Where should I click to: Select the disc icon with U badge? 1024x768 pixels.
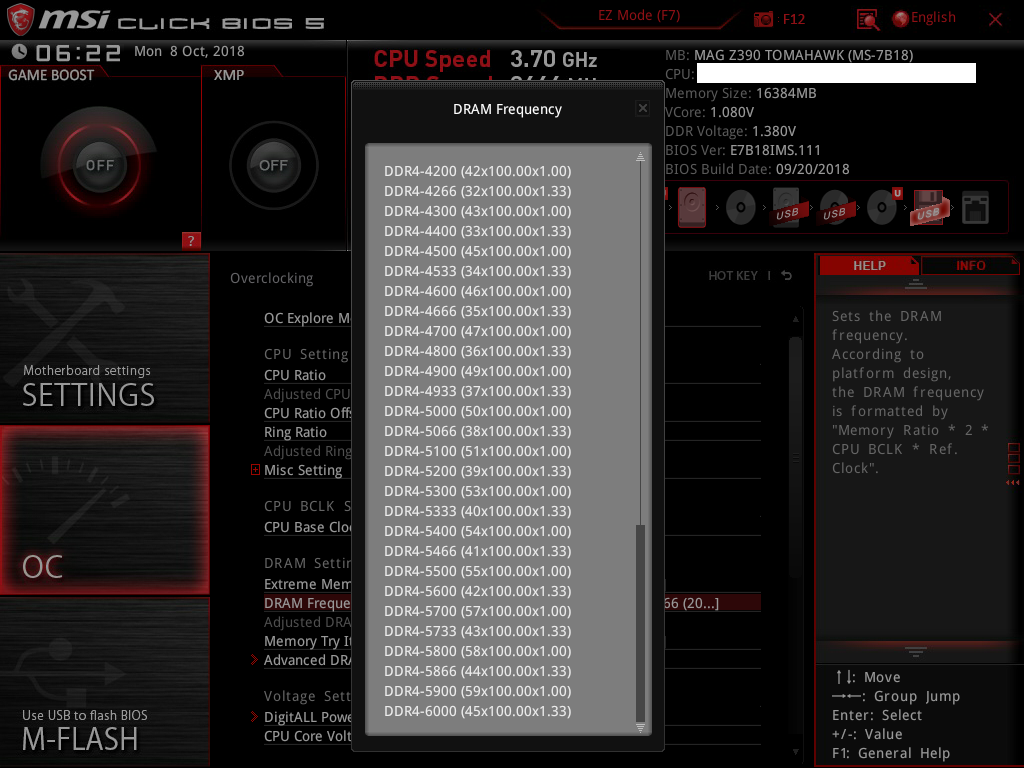tap(884, 207)
